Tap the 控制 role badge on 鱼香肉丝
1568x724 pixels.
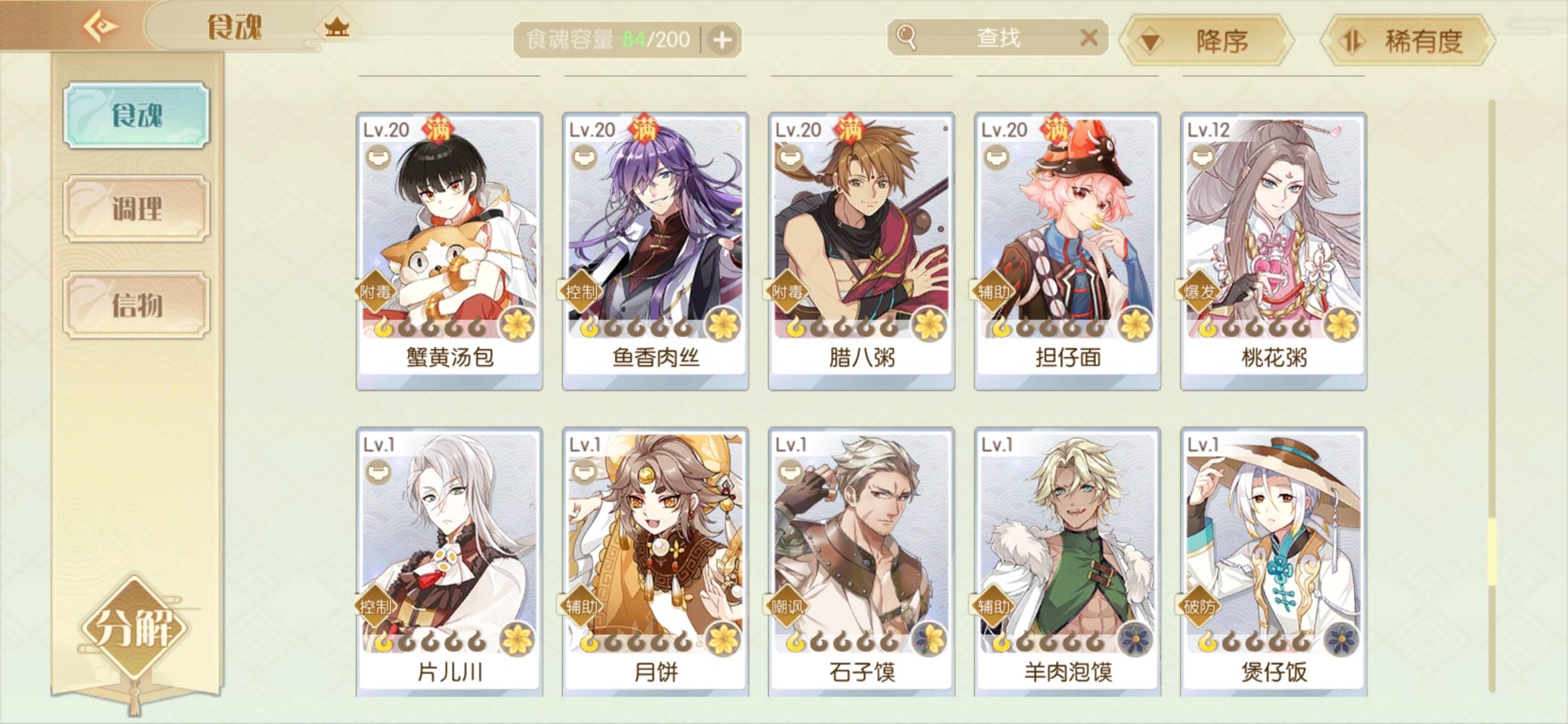pos(579,292)
